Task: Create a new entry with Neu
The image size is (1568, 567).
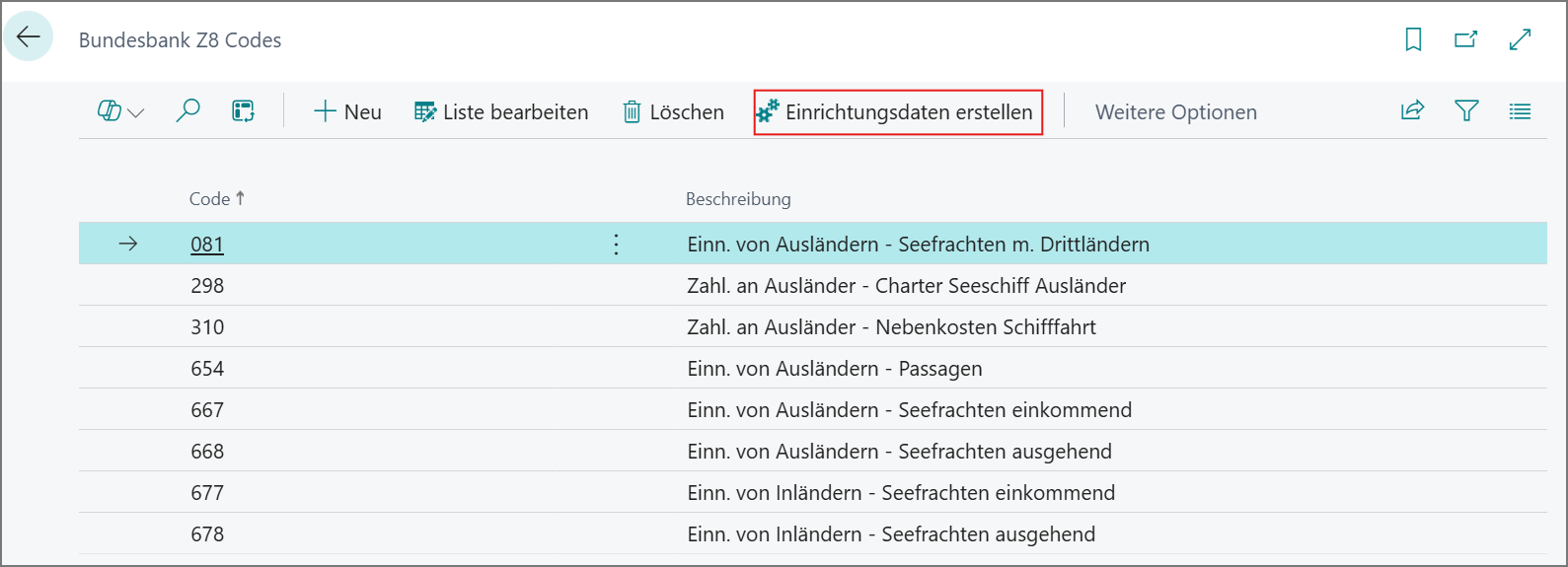Action: click(347, 111)
